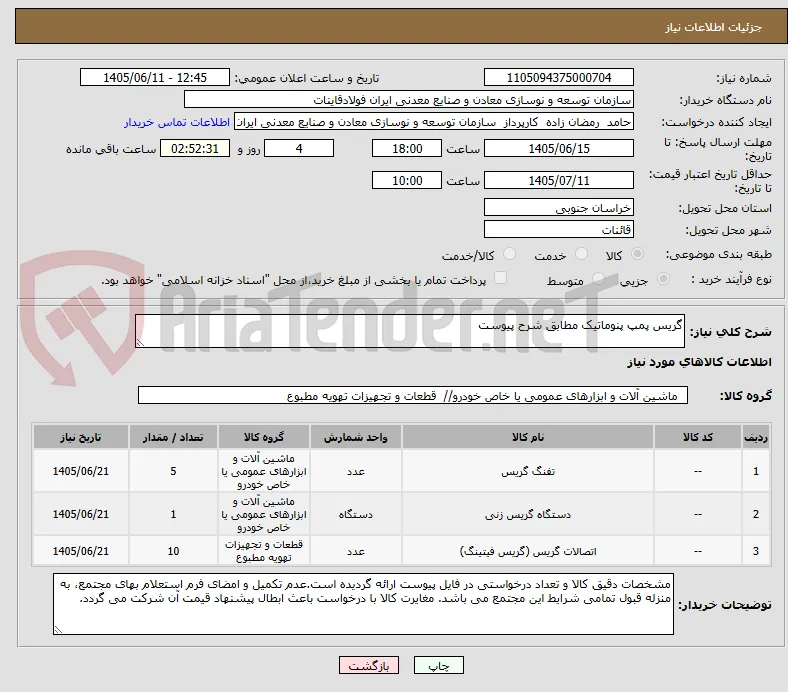The width and height of the screenshot is (788, 692).
Task: Click the کد کالا column header
Action: pos(698,437)
